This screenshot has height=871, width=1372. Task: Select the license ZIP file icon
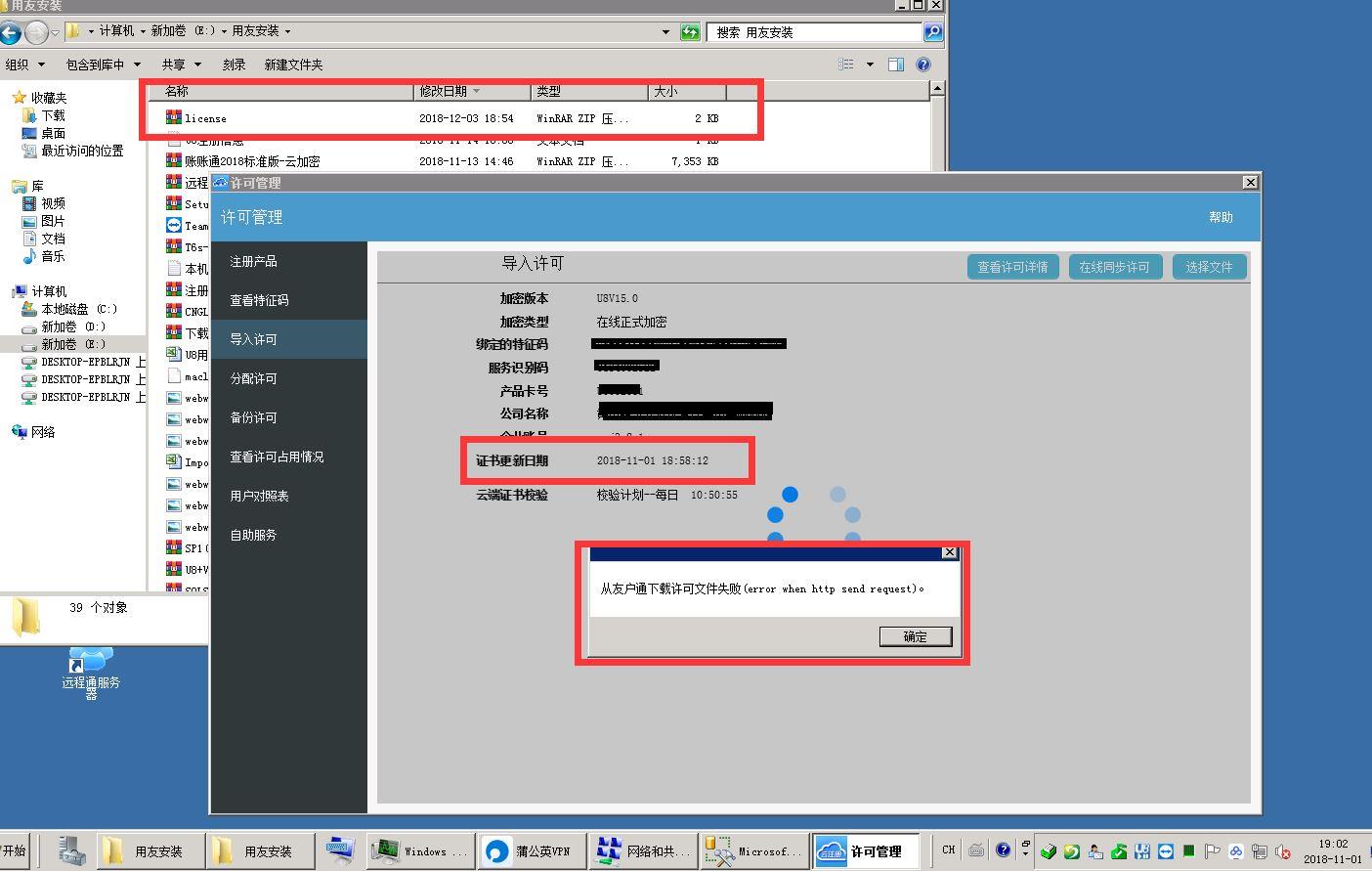tap(174, 117)
